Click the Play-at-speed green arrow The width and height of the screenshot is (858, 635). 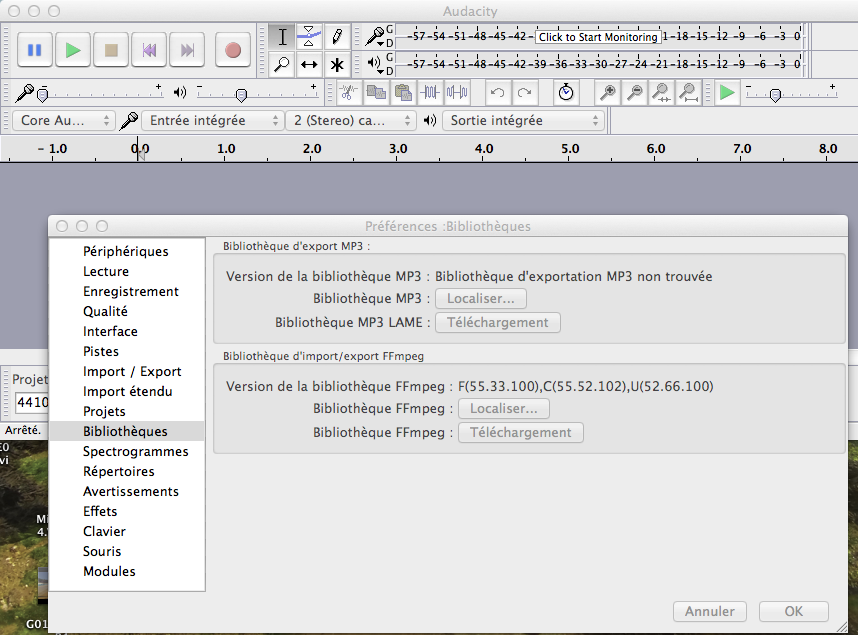pyautogui.click(x=727, y=93)
